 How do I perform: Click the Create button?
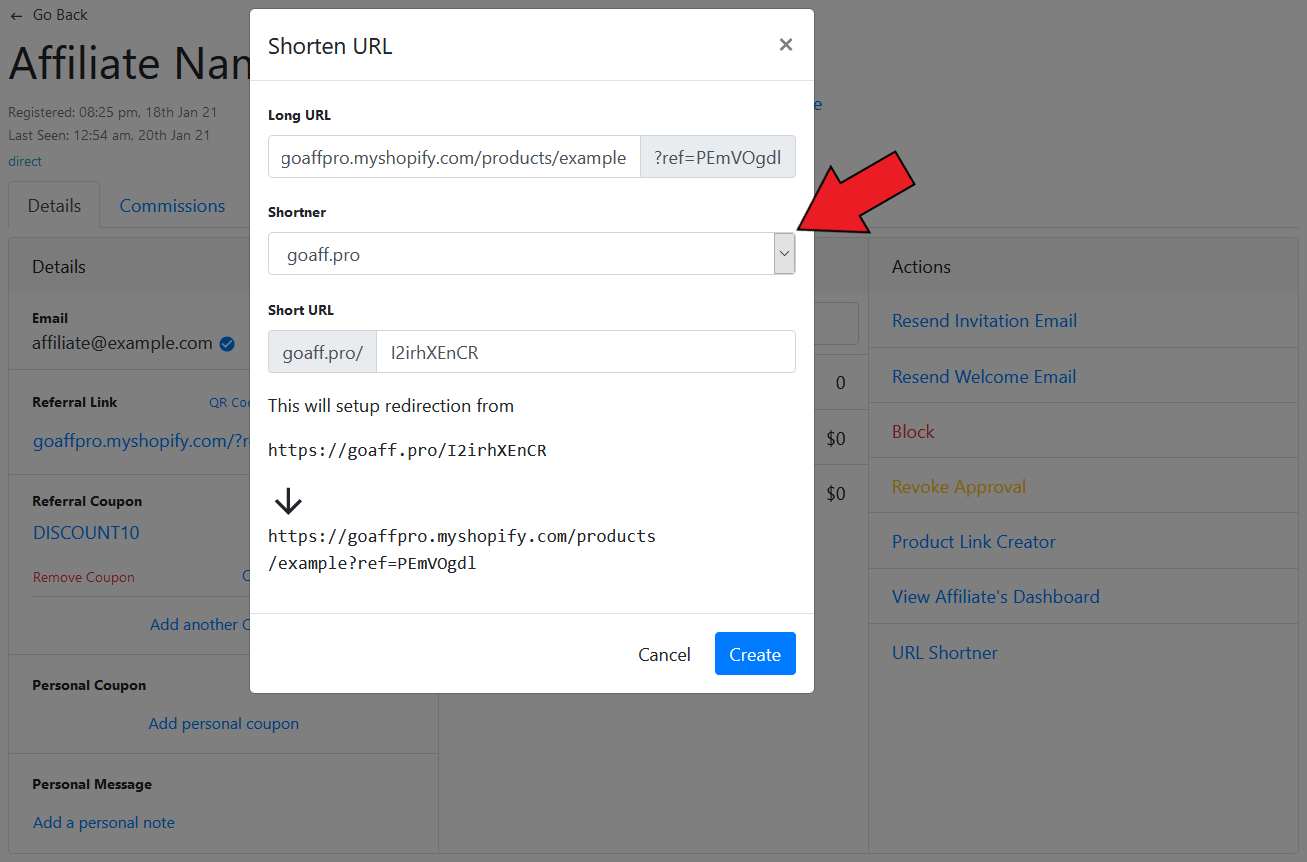(x=755, y=654)
